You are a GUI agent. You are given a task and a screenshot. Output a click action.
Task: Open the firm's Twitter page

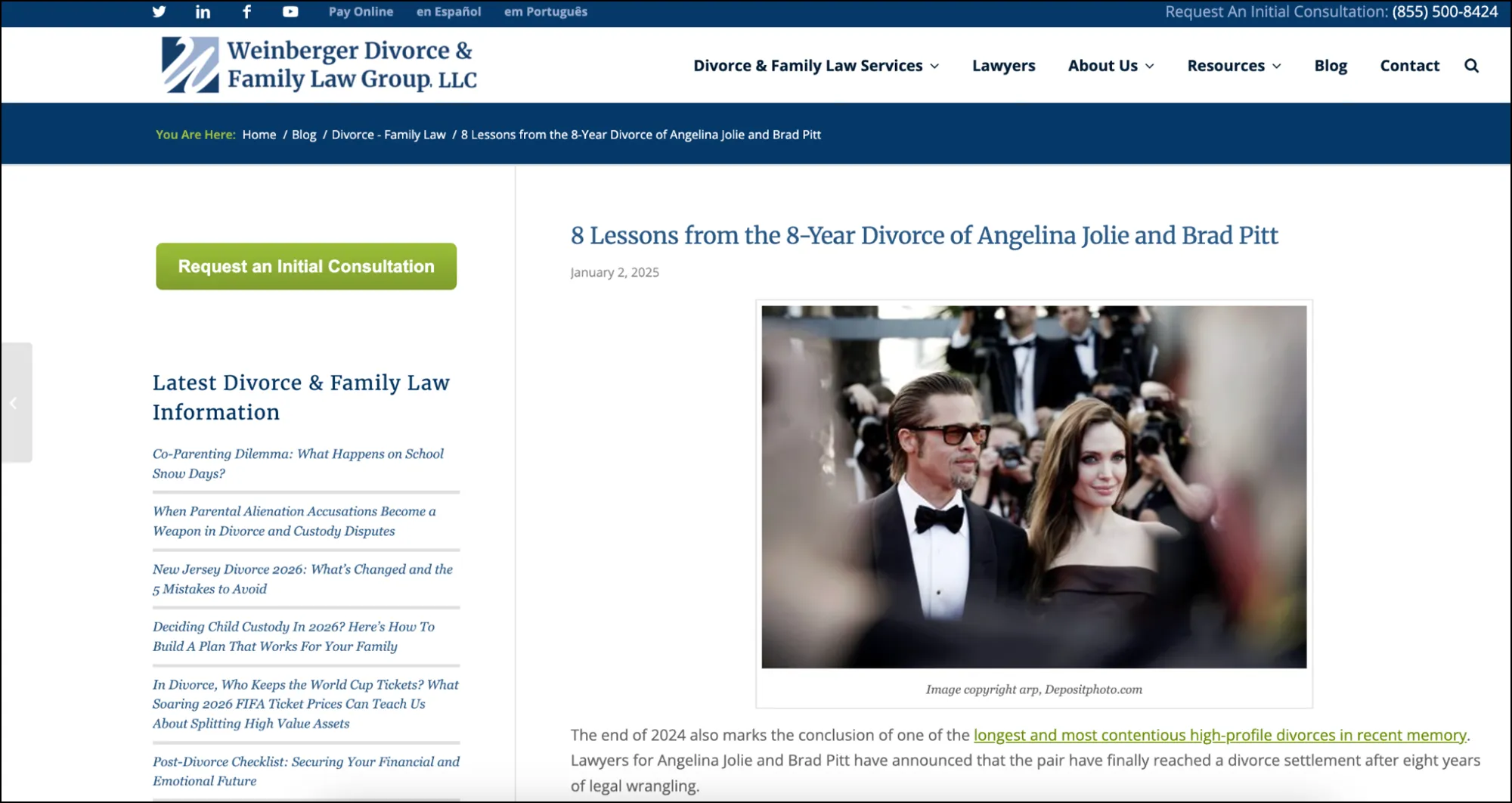(x=159, y=11)
